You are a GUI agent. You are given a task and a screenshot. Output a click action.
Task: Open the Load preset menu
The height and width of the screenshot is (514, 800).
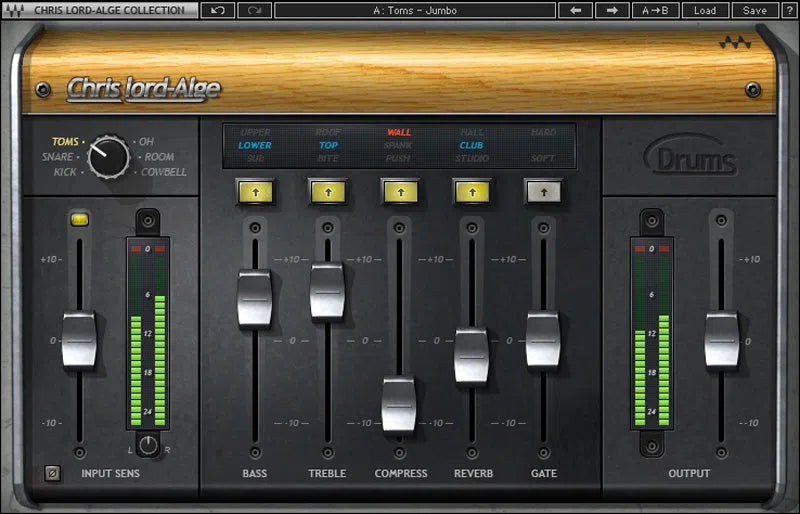click(705, 10)
